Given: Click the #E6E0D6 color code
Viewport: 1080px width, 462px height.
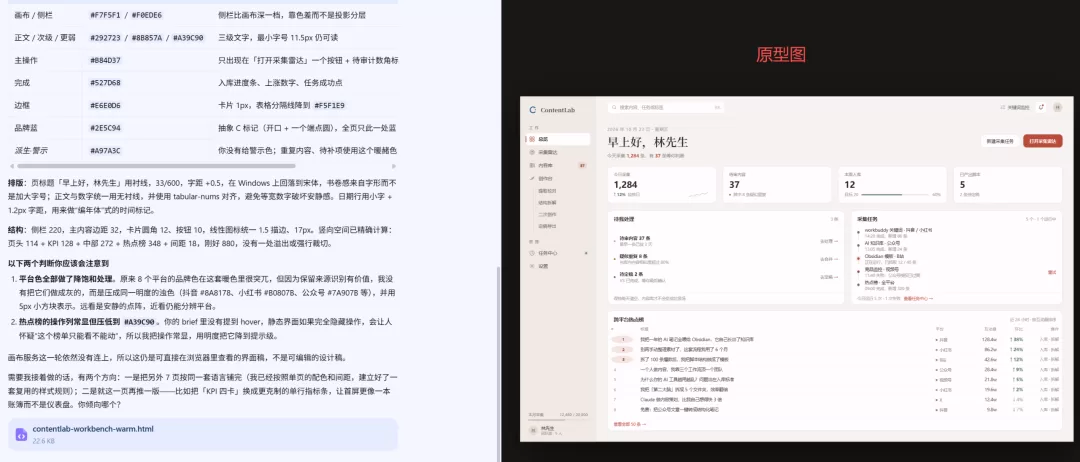Looking at the screenshot, I should click(x=105, y=105).
